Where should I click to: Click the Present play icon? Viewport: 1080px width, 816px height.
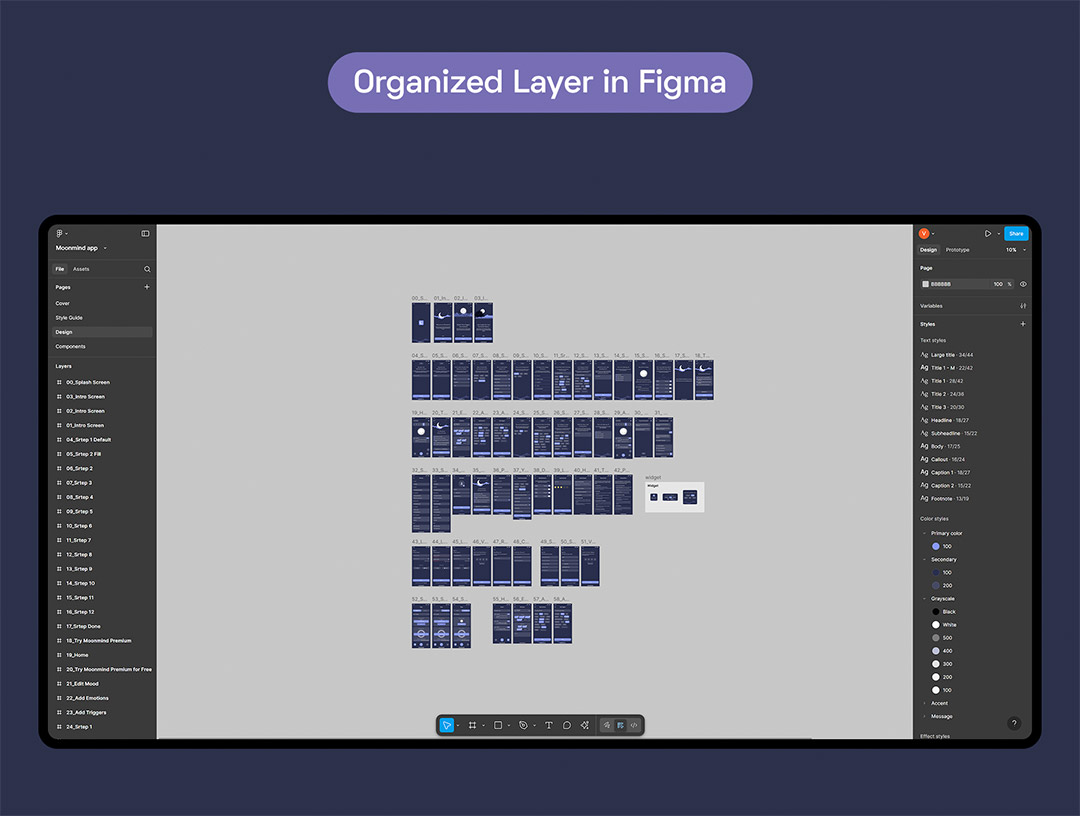pos(987,234)
